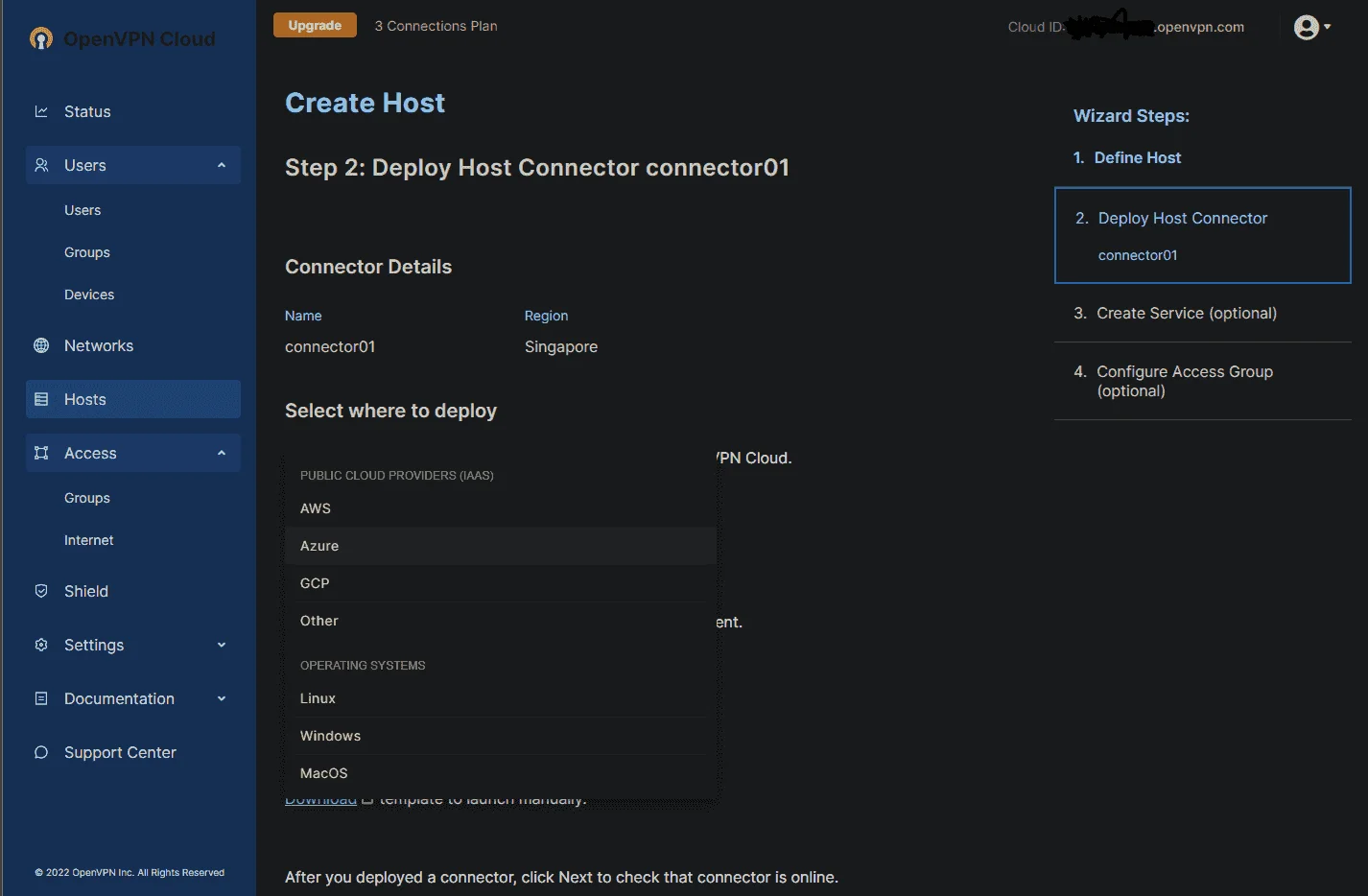Expand the Documentation sidebar section
This screenshot has height=896, width=1368.
tap(222, 698)
